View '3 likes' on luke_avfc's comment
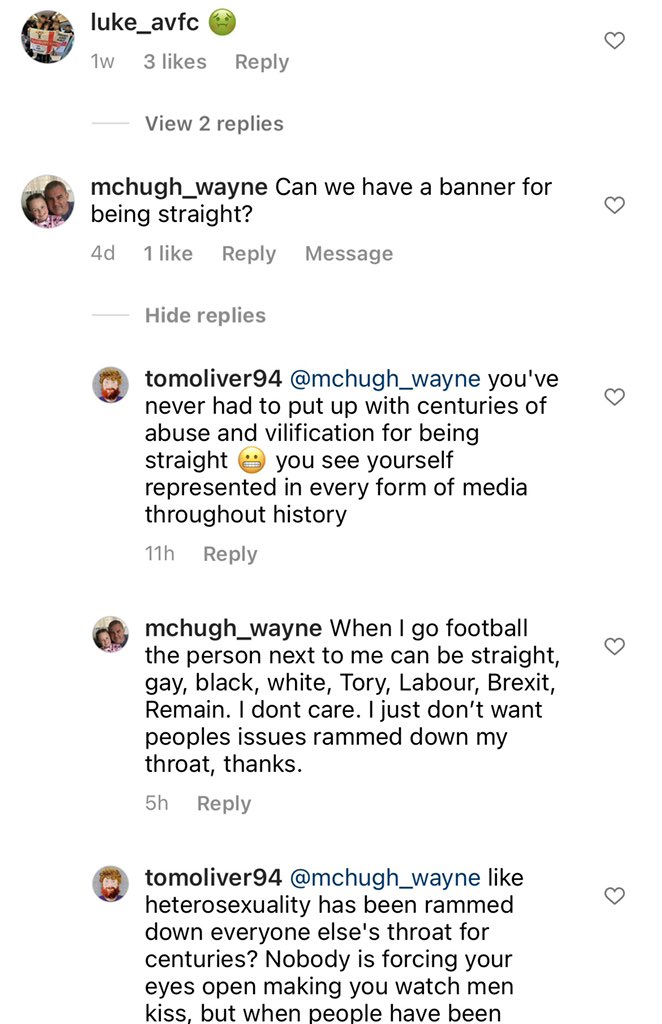Viewport: 662px width, 1024px height. point(175,62)
